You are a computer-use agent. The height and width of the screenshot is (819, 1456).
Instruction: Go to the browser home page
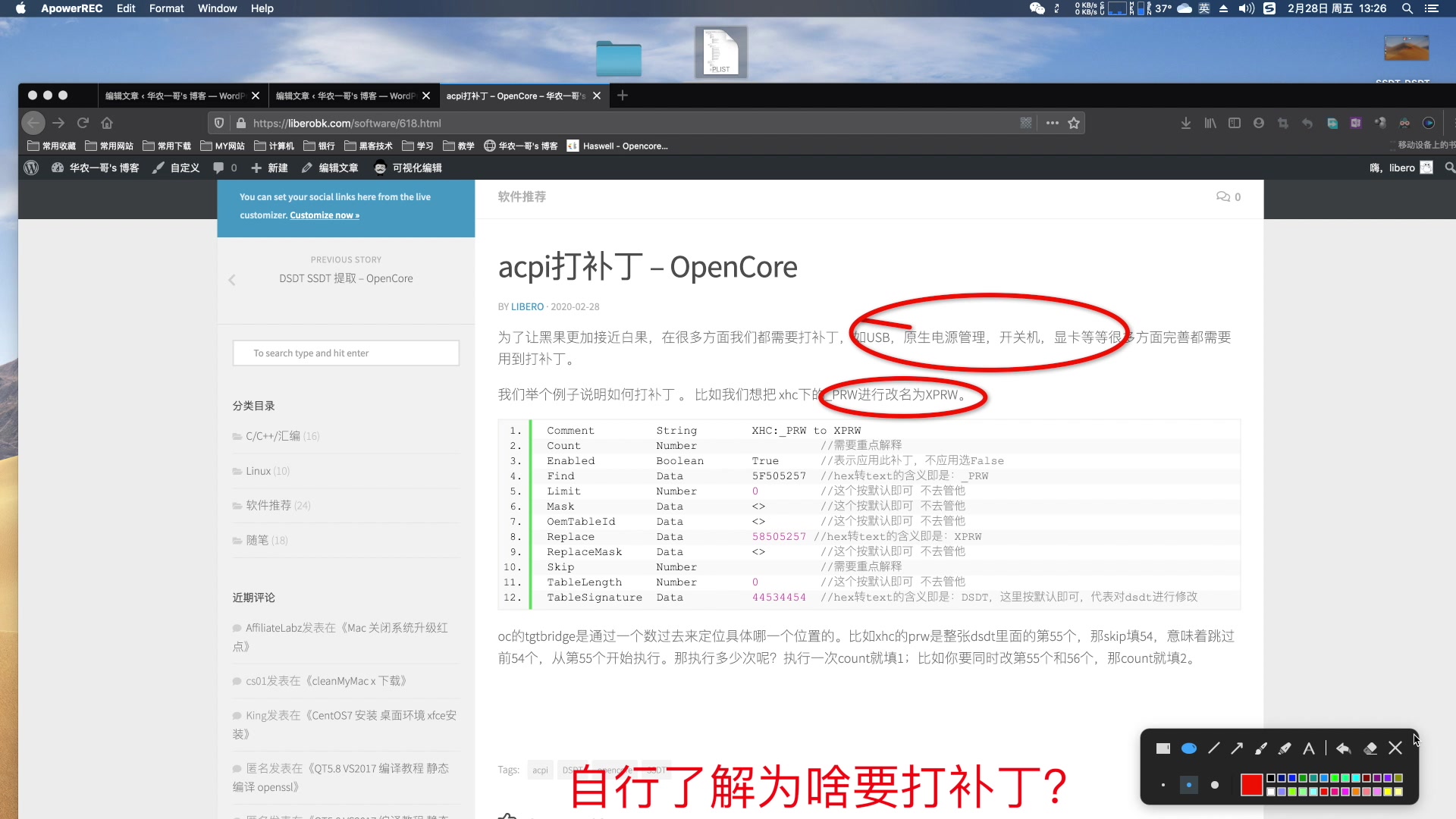coord(107,123)
